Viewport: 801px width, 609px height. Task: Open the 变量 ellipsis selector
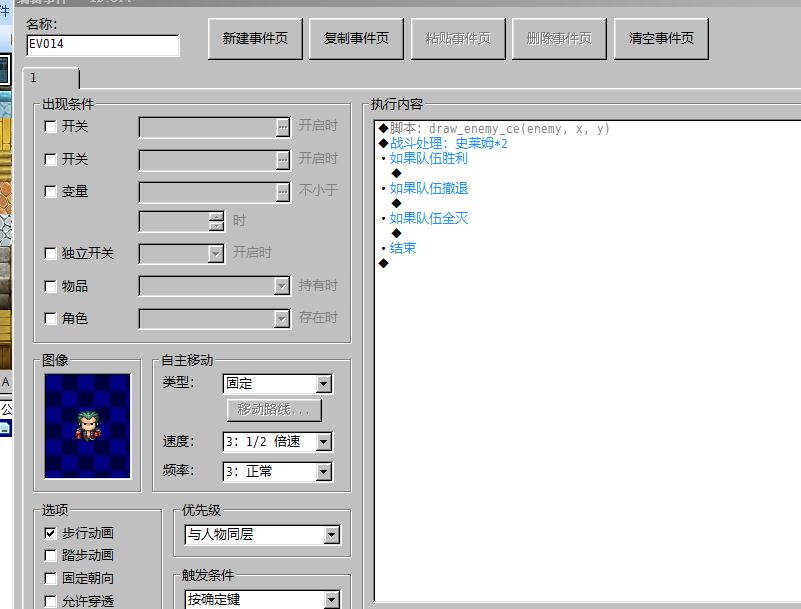(282, 193)
